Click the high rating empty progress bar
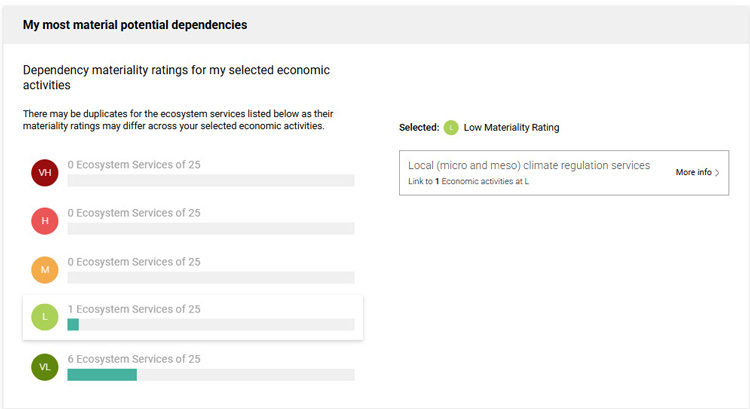 210,229
